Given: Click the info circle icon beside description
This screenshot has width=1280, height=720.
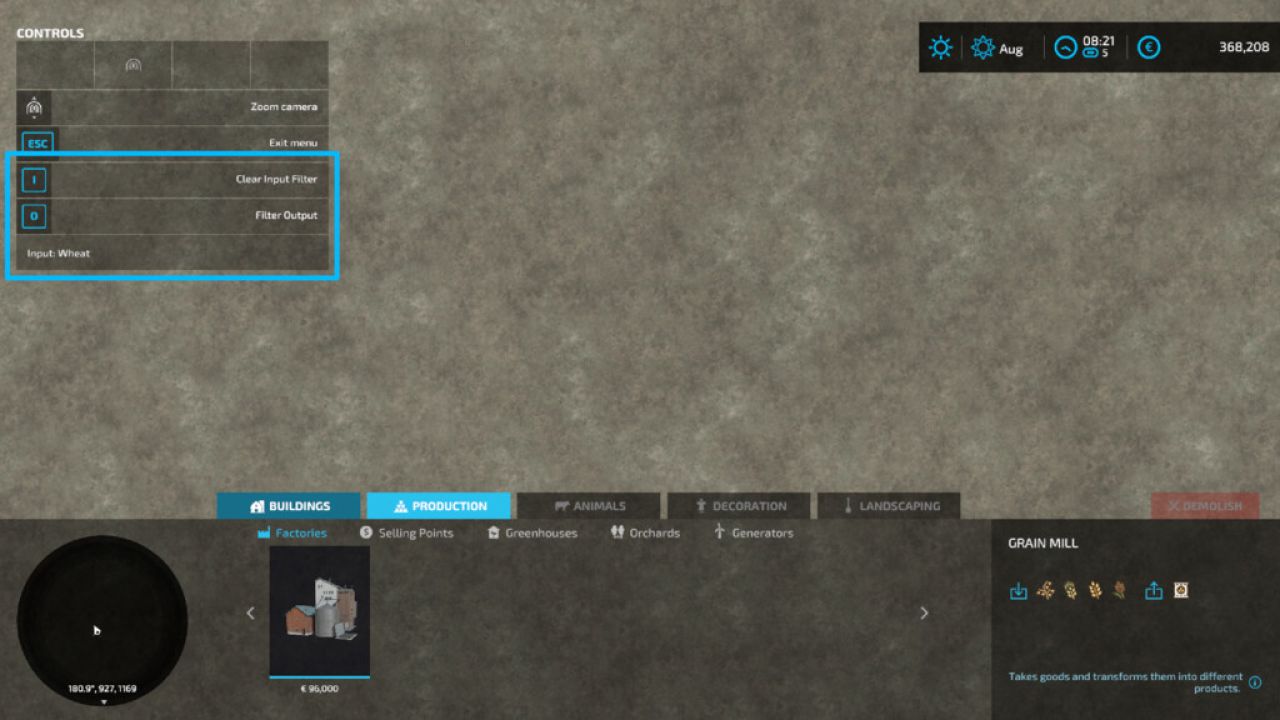Looking at the screenshot, I should coord(1255,682).
